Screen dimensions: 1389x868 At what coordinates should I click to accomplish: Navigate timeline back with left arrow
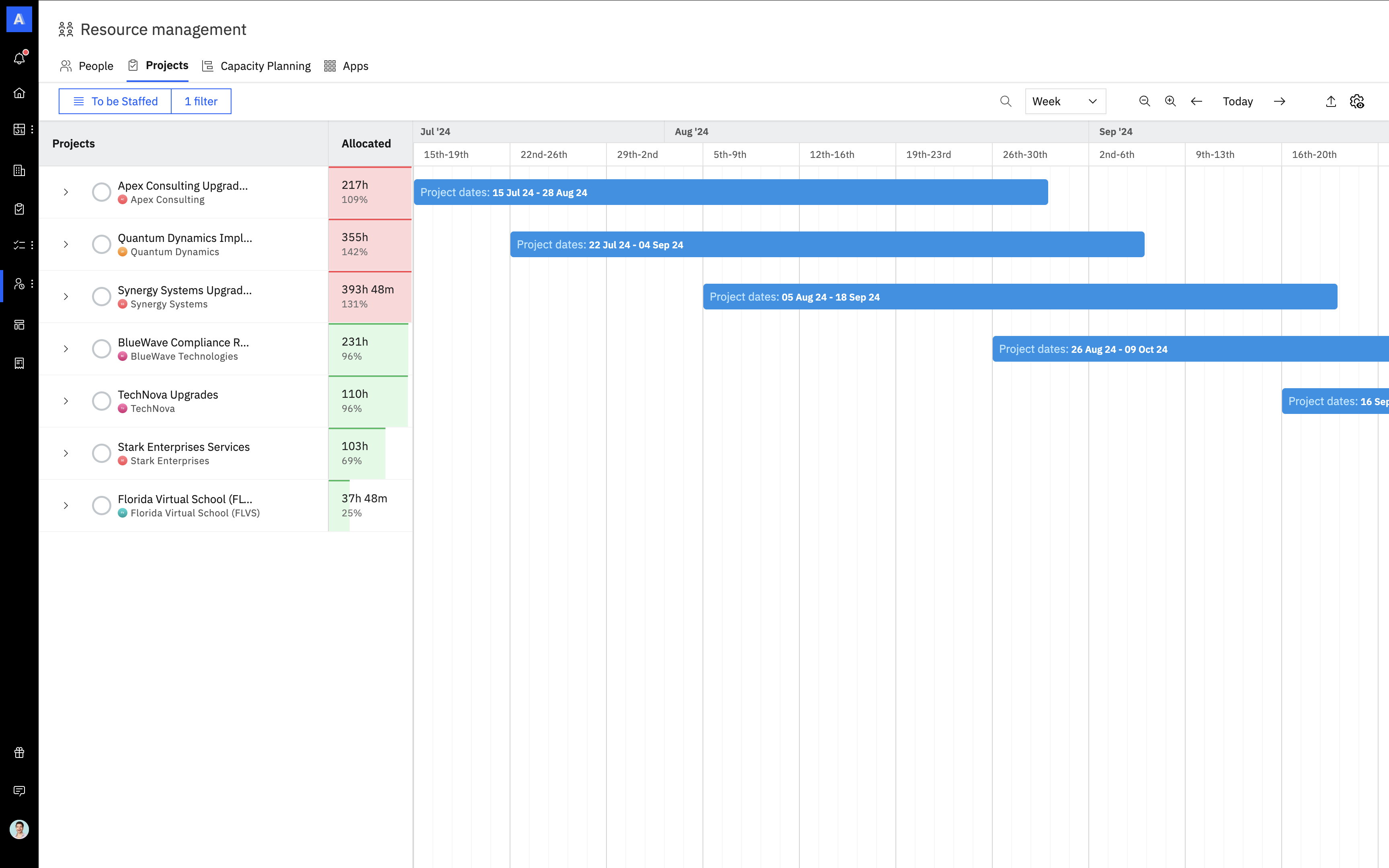(x=1196, y=101)
